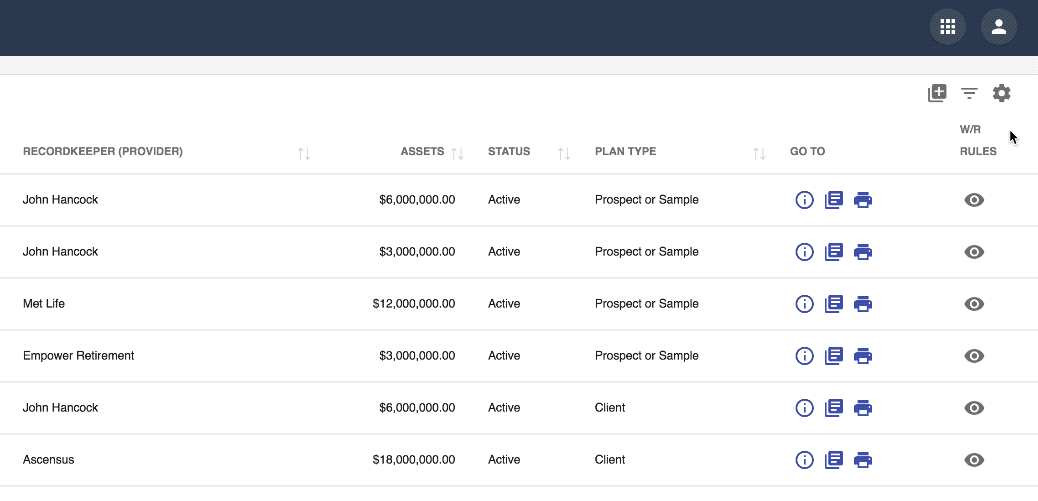Open documents icon for Ascensus row
The width and height of the screenshot is (1038, 501).
[833, 460]
